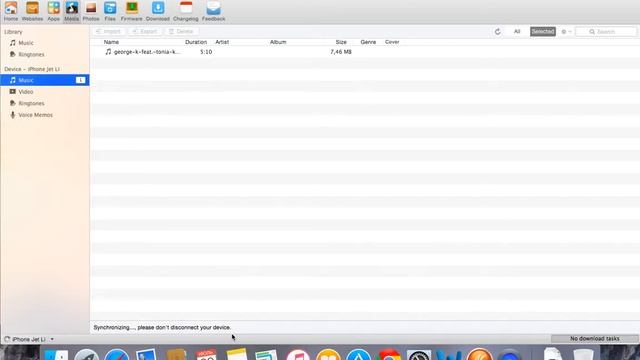Sort by the Album column header
The width and height of the screenshot is (640, 360).
[278, 42]
